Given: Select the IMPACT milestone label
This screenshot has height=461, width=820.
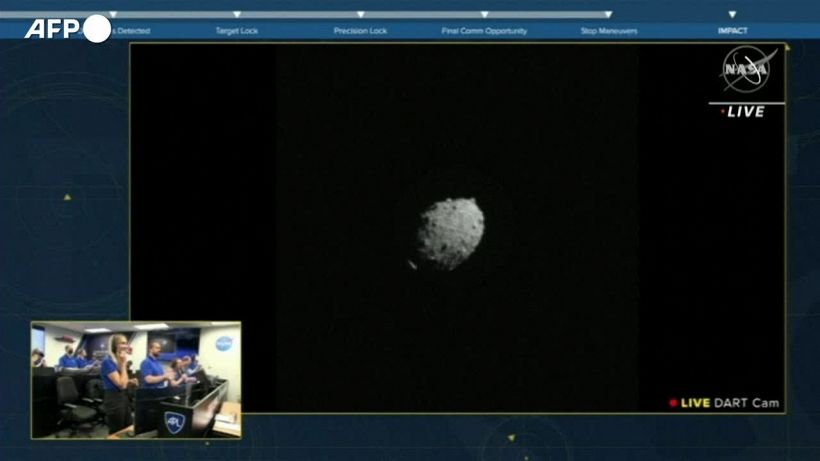Looking at the screenshot, I should 732,31.
